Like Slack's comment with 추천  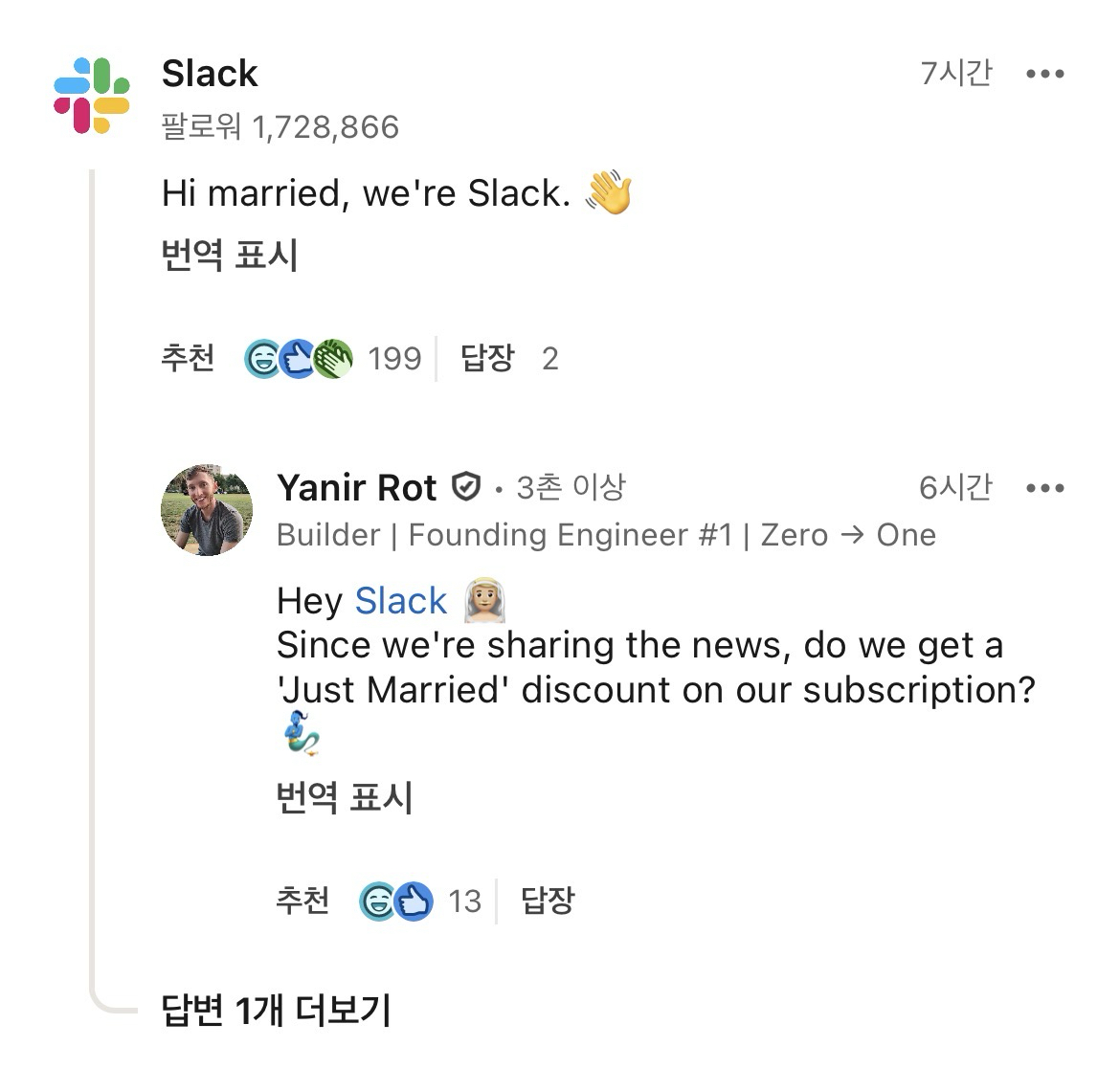point(188,358)
